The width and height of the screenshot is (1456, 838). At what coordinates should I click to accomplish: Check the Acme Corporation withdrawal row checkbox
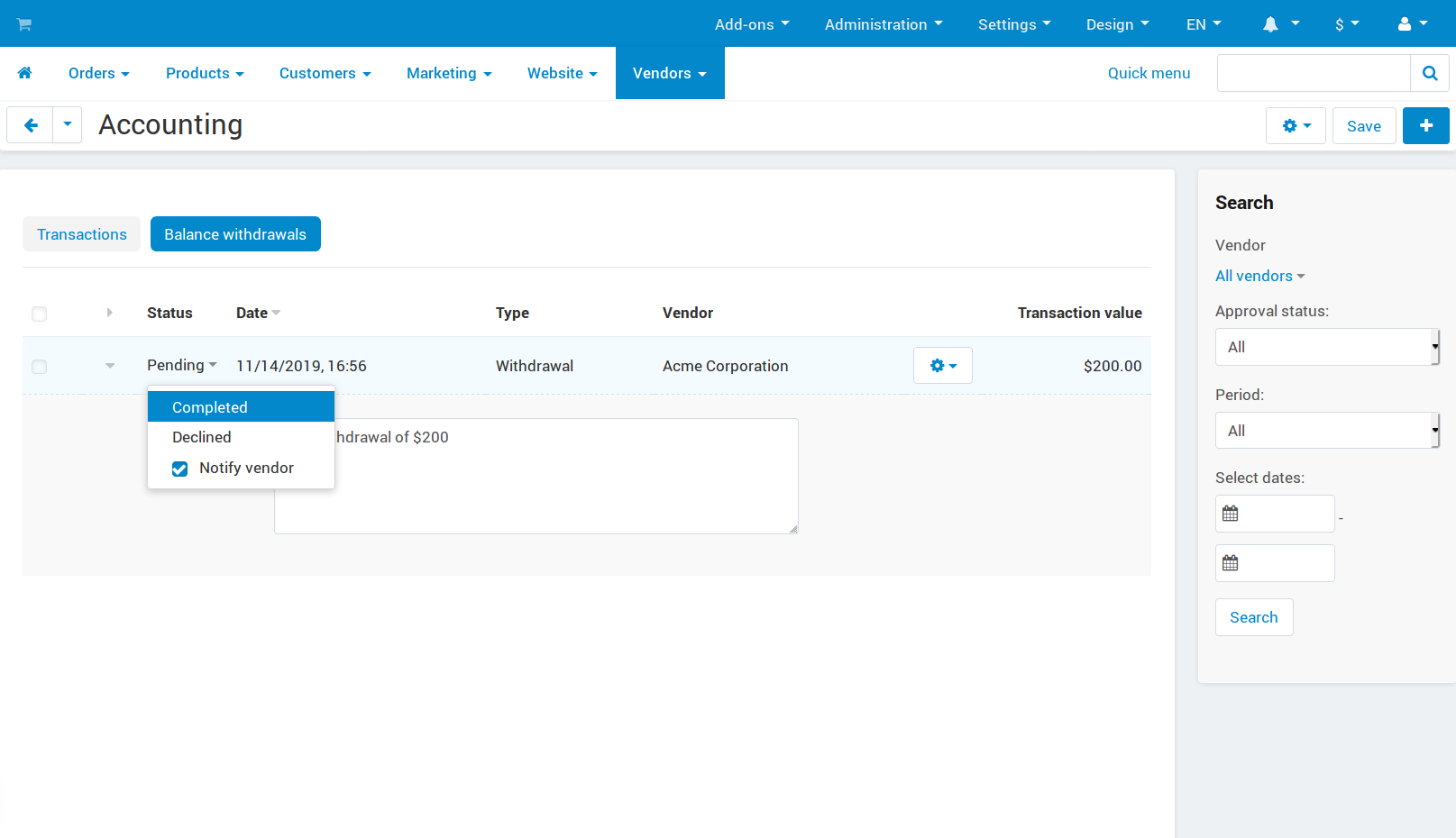(39, 367)
